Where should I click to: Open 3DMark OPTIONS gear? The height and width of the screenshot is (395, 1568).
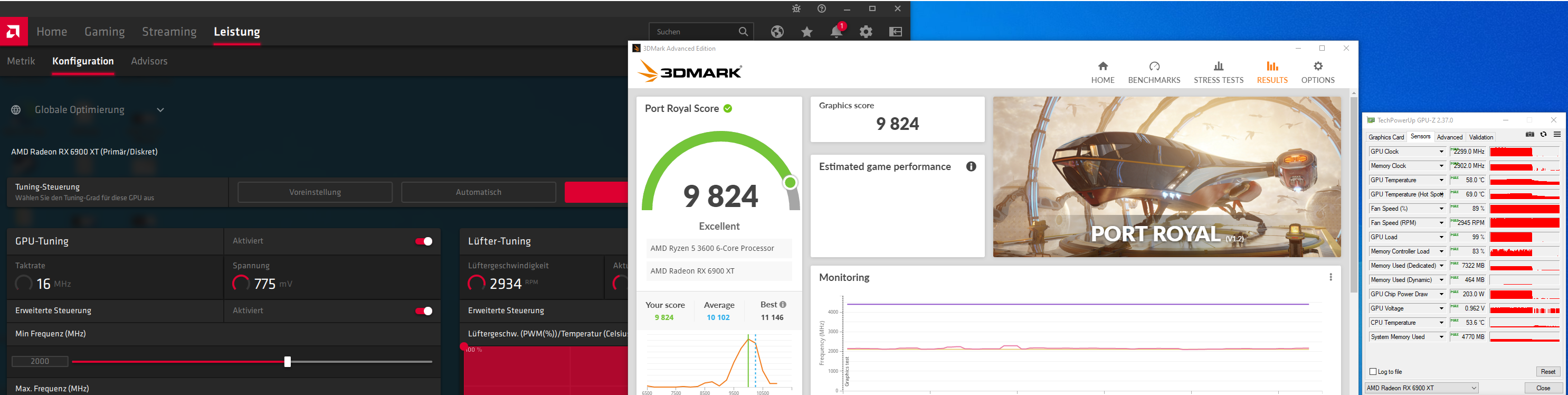click(1318, 72)
